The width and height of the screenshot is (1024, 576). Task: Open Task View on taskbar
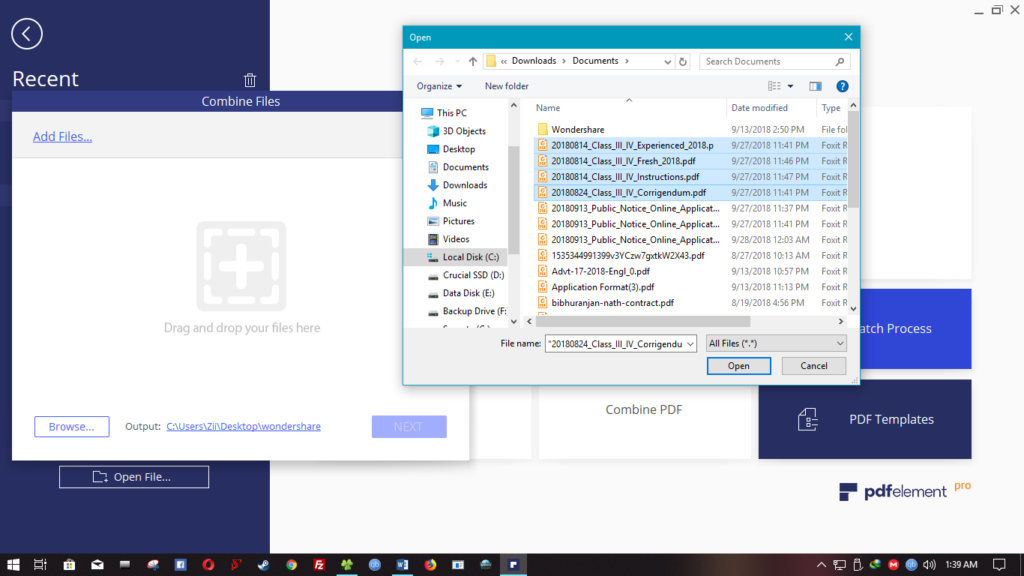40,565
